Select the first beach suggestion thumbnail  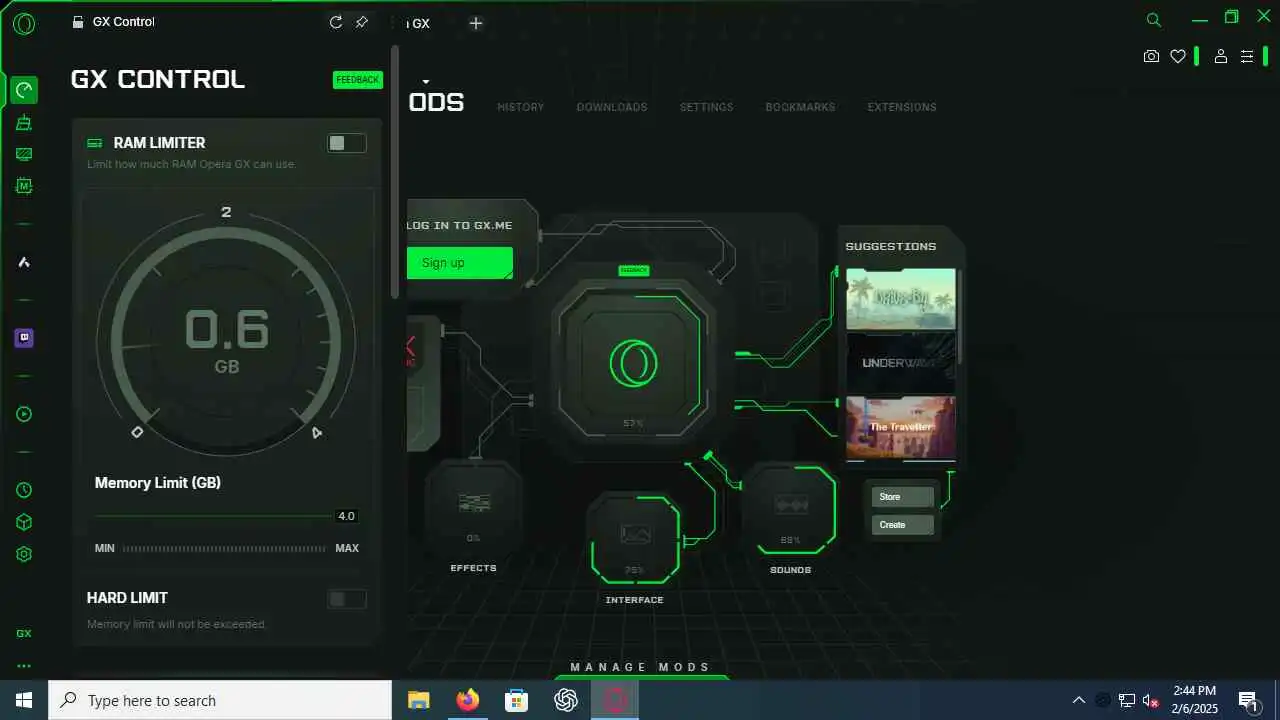[x=901, y=299]
